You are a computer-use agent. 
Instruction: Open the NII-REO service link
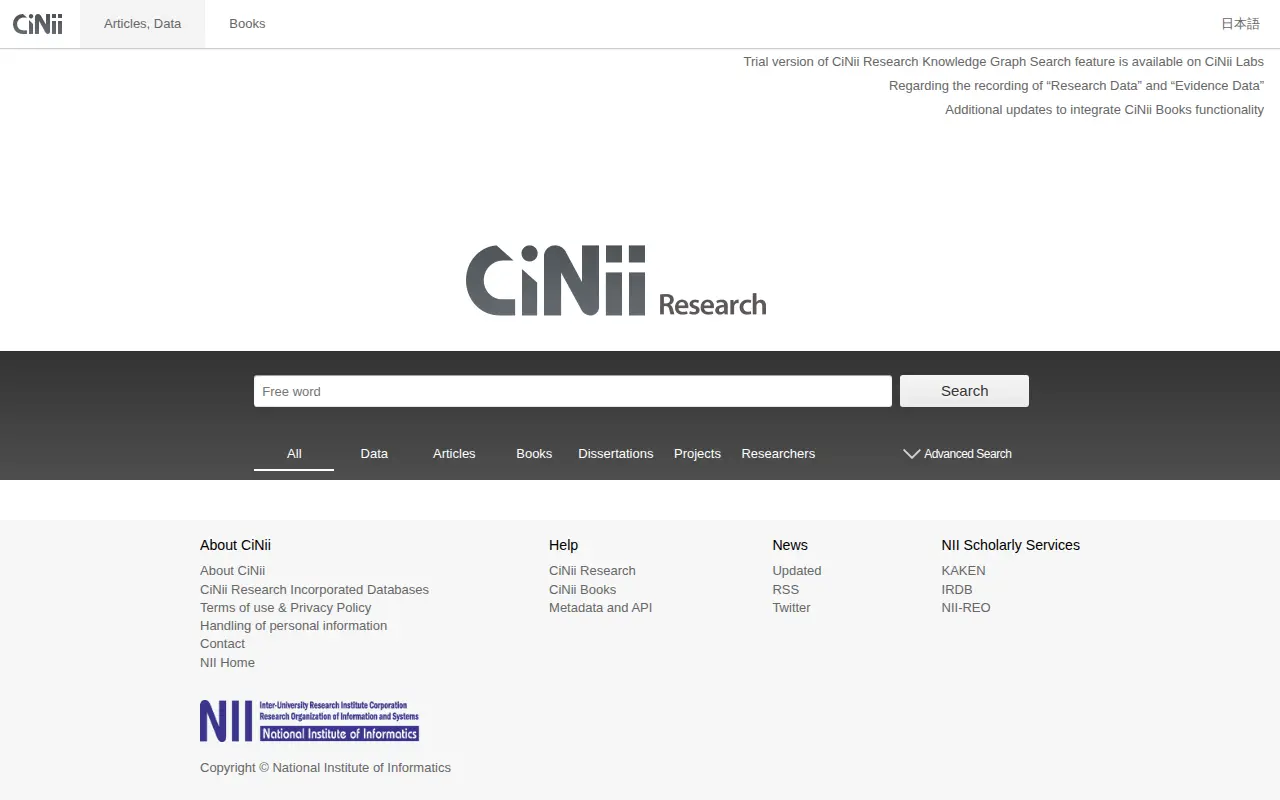point(965,608)
